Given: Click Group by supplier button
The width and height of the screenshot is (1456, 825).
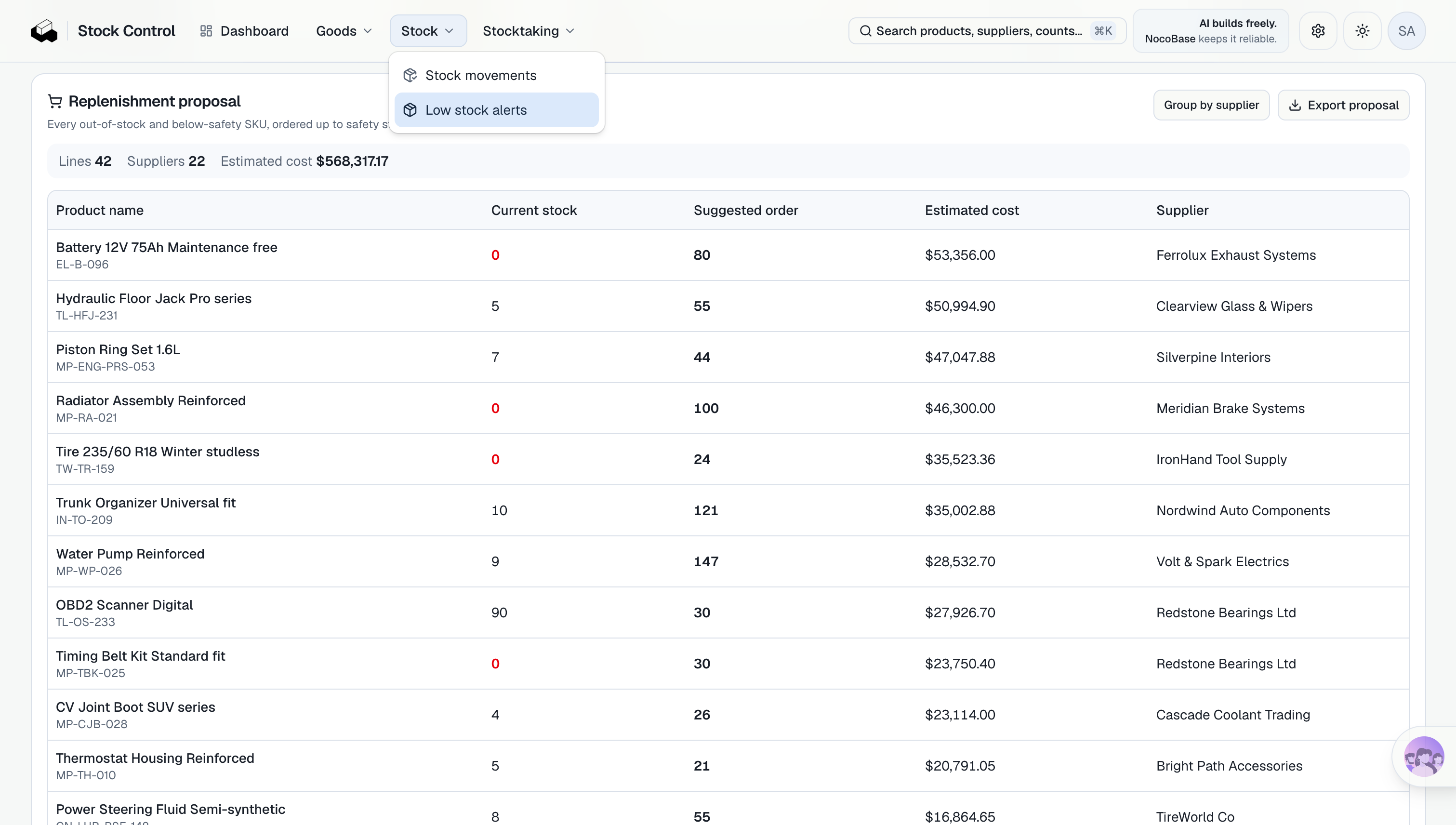Looking at the screenshot, I should click(x=1211, y=106).
